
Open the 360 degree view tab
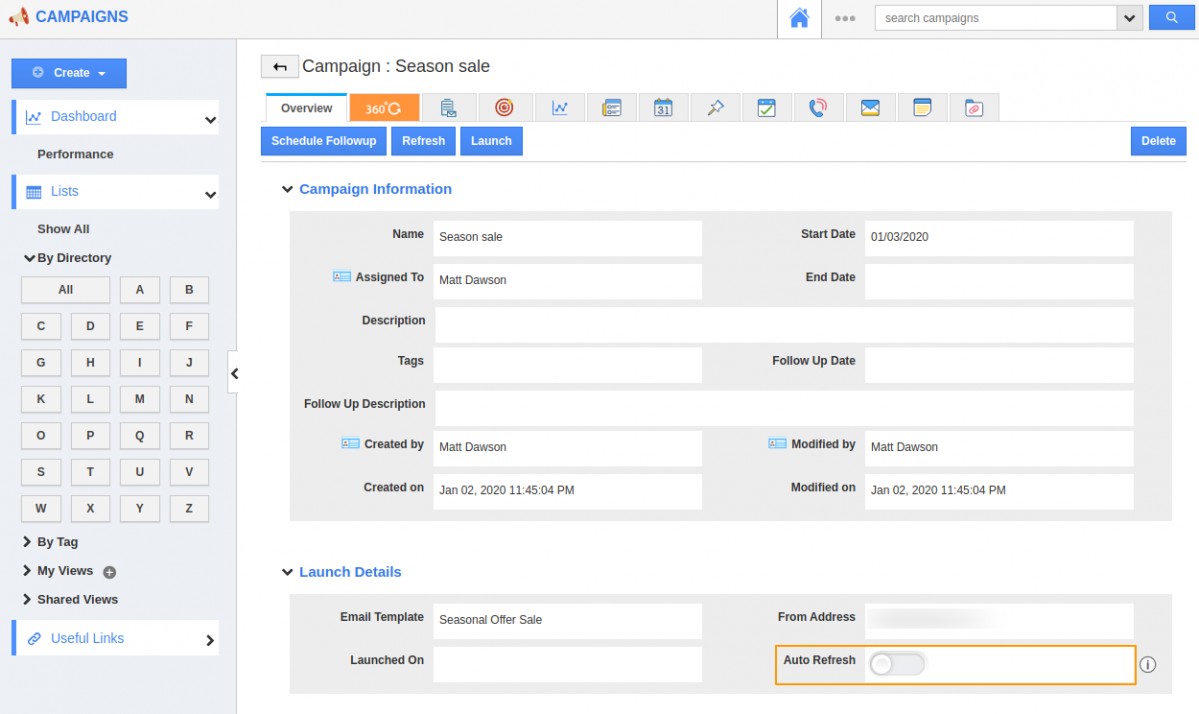[x=384, y=108]
